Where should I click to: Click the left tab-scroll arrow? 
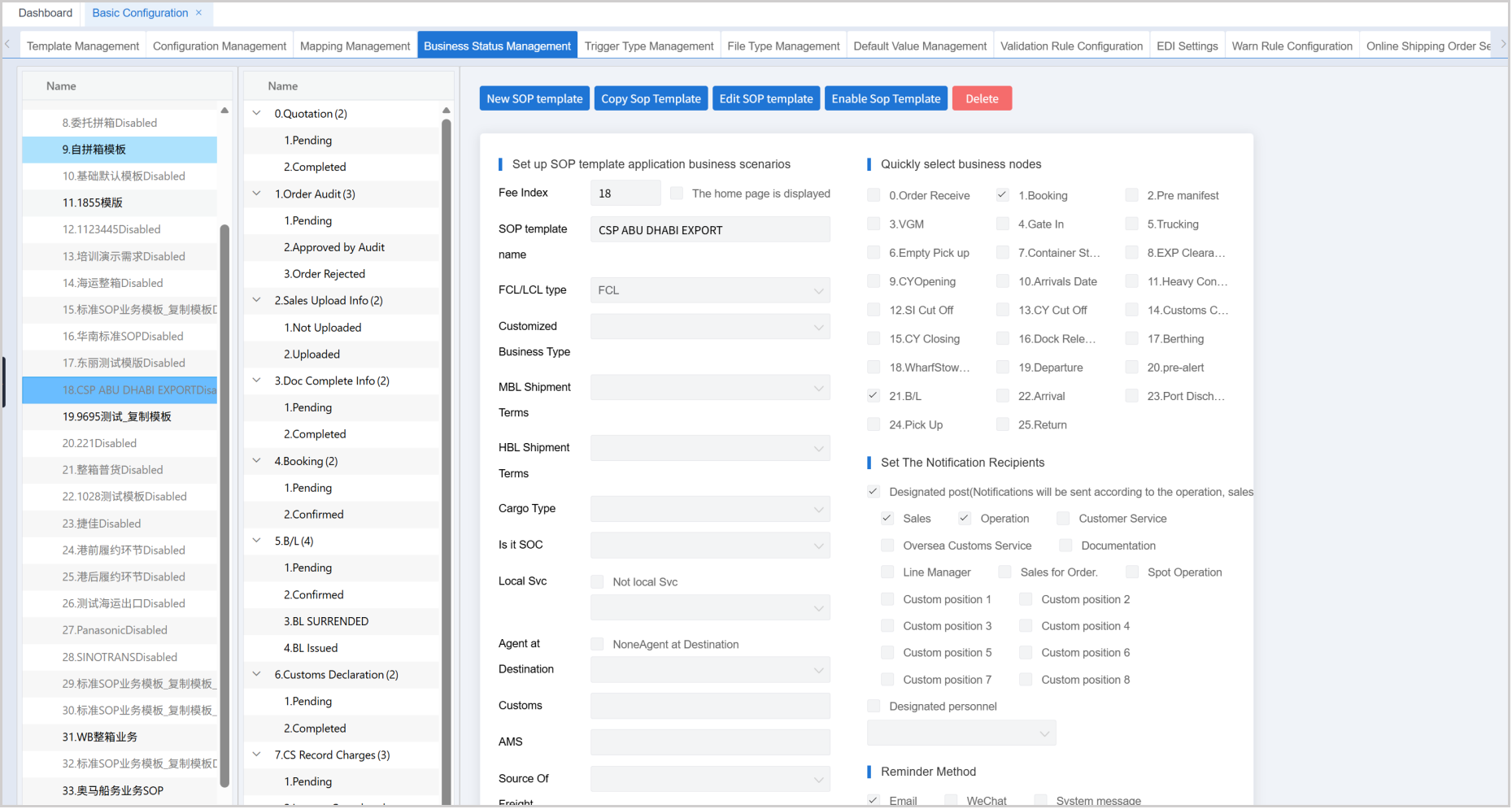(x=7, y=45)
